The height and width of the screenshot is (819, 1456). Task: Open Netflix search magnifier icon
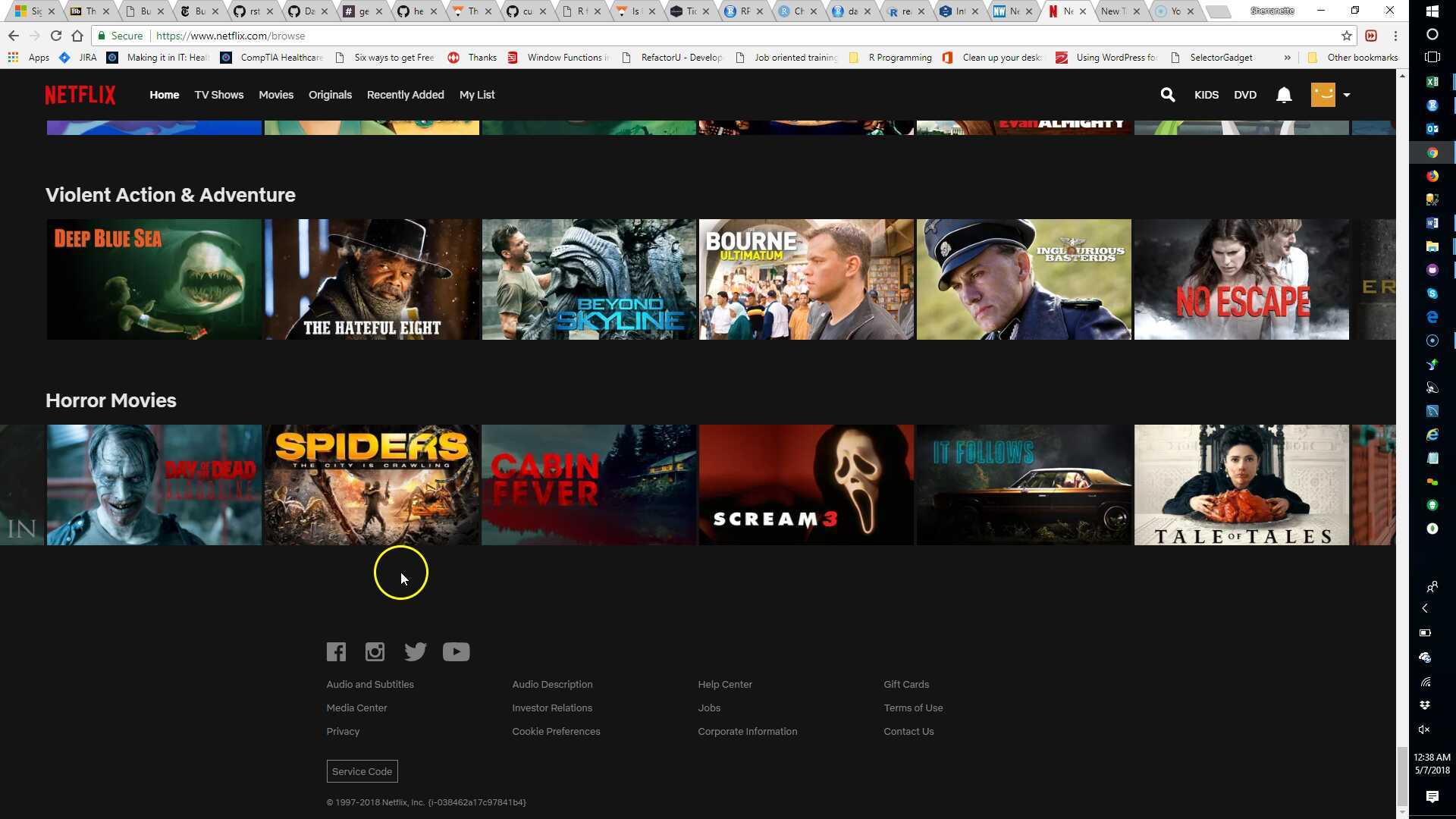coord(1167,95)
